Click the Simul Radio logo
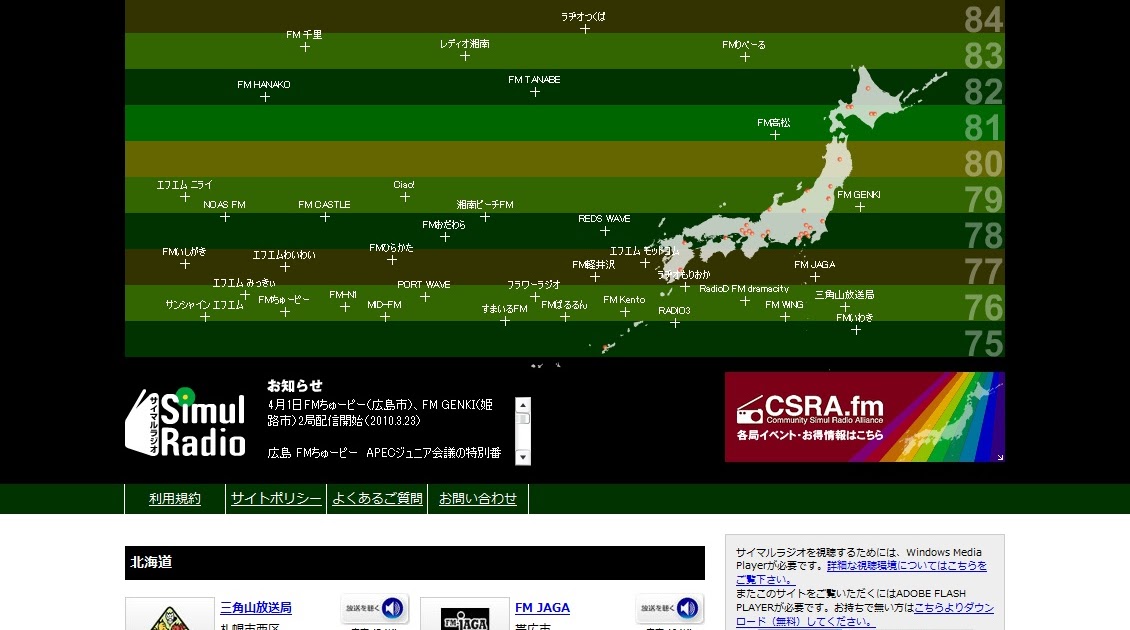This screenshot has height=630, width=1130. pyautogui.click(x=186, y=422)
